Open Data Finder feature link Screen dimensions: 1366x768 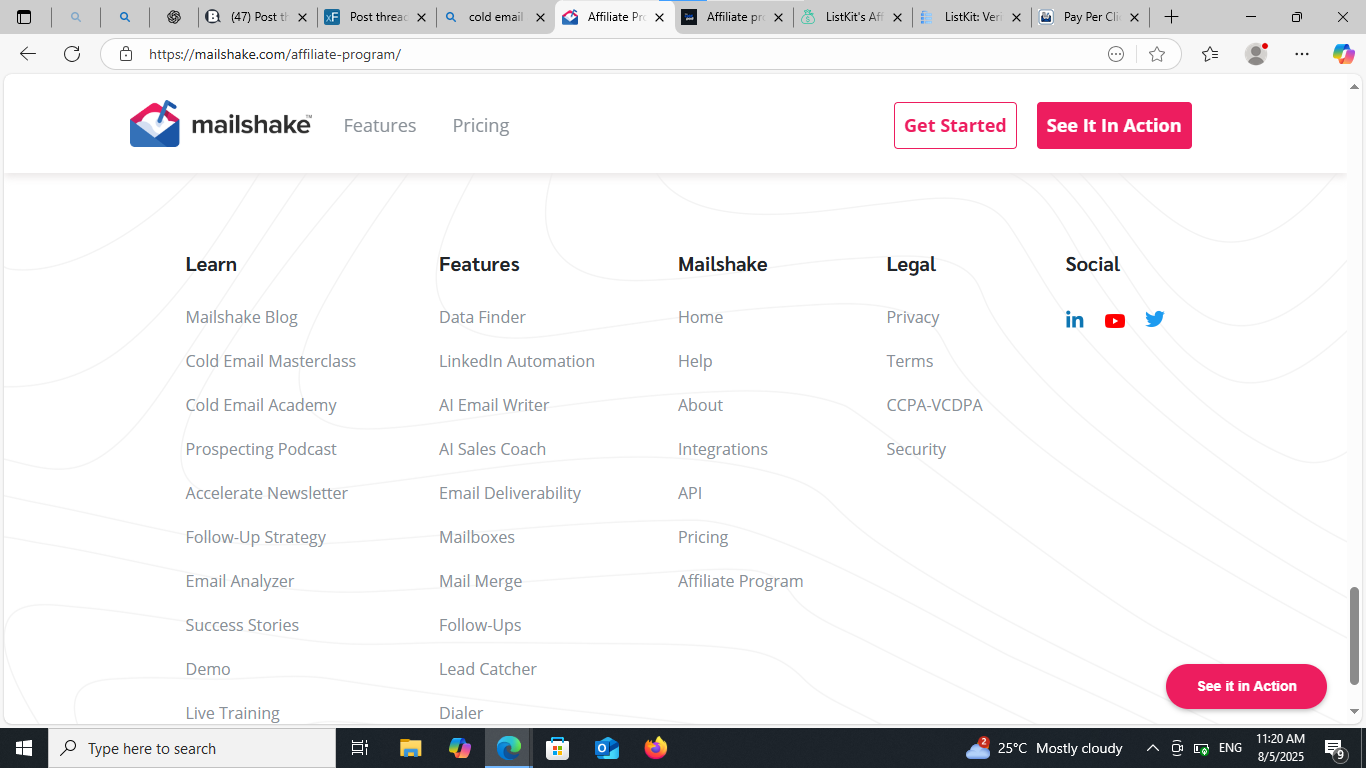(482, 317)
